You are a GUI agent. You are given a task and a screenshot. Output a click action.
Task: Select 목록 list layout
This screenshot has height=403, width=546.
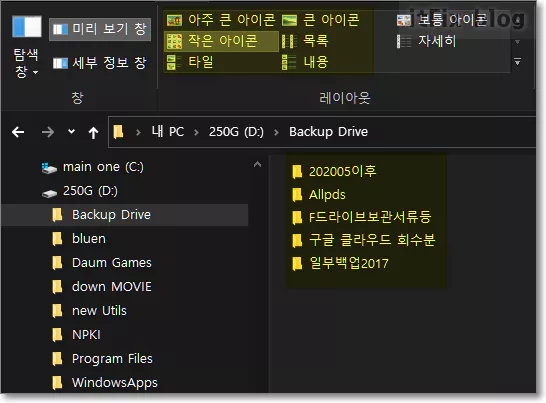coord(305,41)
